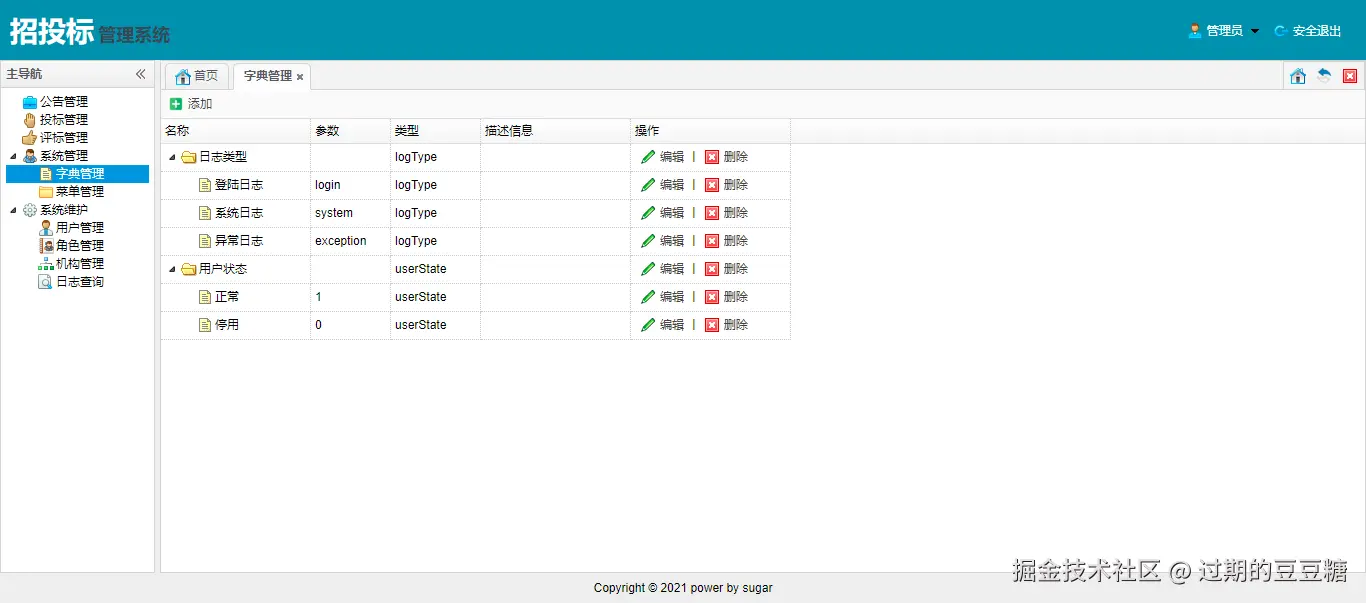Viewport: 1366px width, 603px height.
Task: Click the 机构管理 org-chart icon
Action: [46, 264]
